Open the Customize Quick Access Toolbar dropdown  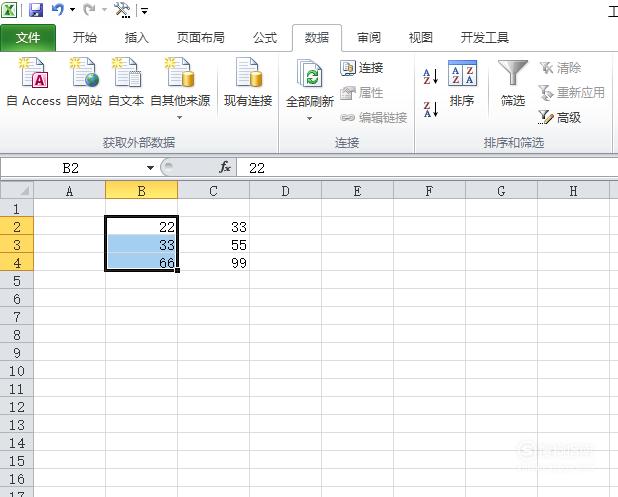pyautogui.click(x=145, y=11)
